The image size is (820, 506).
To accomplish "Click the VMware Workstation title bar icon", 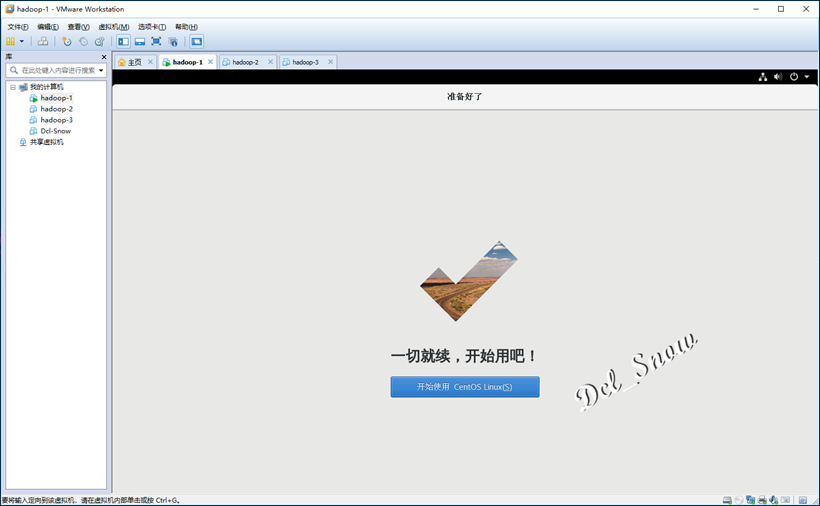I will 9,9.
